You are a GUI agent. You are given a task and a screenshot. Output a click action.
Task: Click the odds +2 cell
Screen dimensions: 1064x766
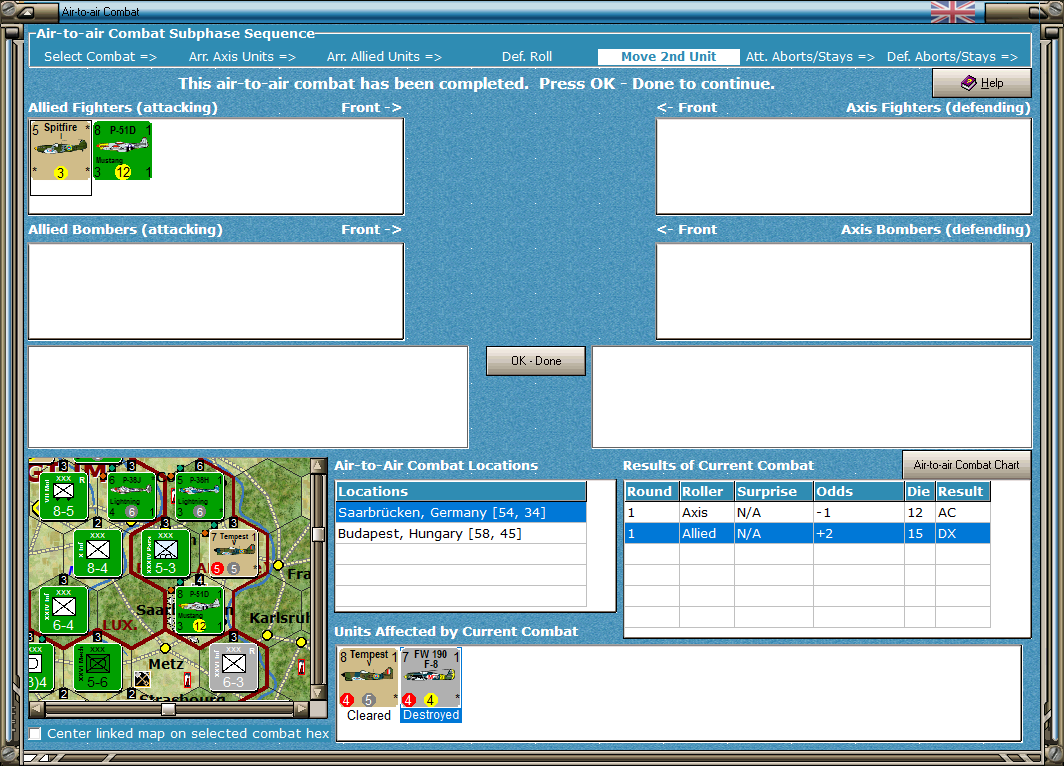click(x=858, y=533)
